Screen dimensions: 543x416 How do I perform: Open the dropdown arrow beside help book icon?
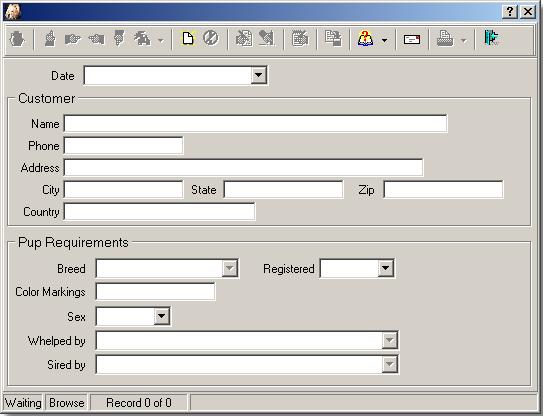384,40
